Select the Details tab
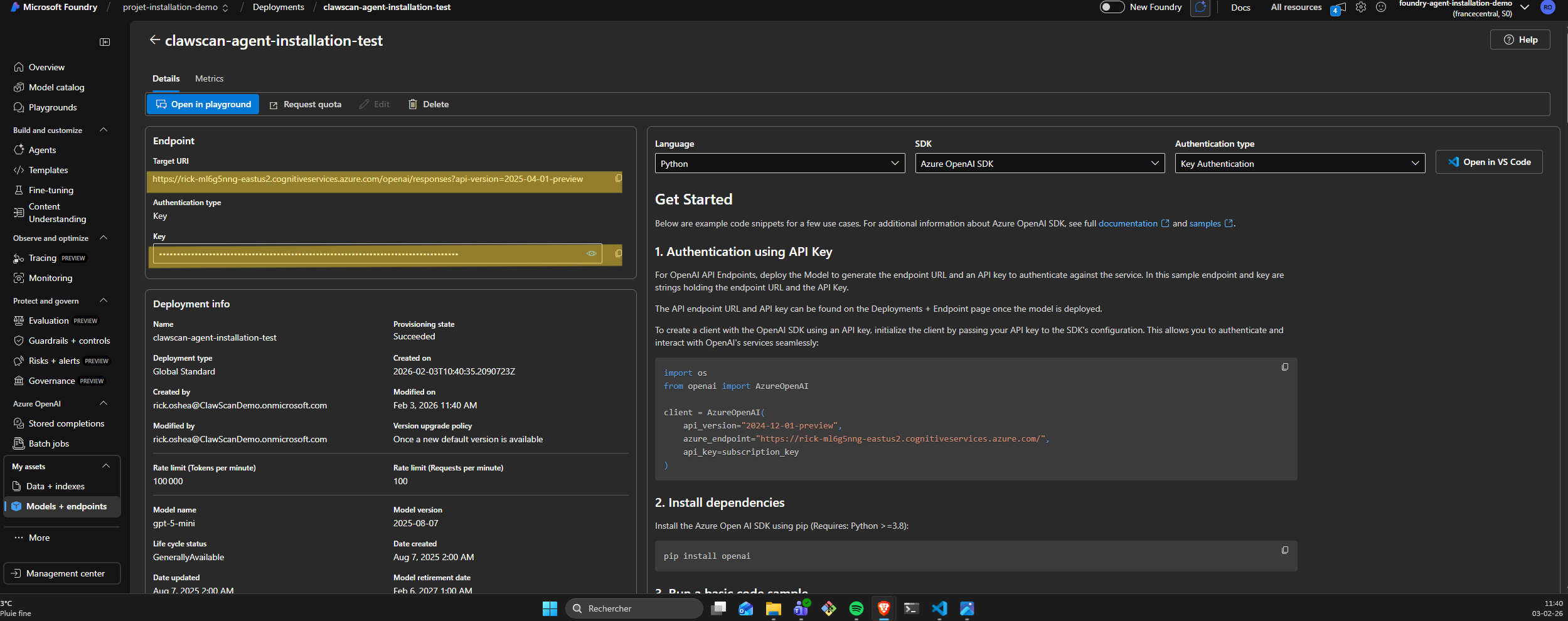 [x=166, y=78]
